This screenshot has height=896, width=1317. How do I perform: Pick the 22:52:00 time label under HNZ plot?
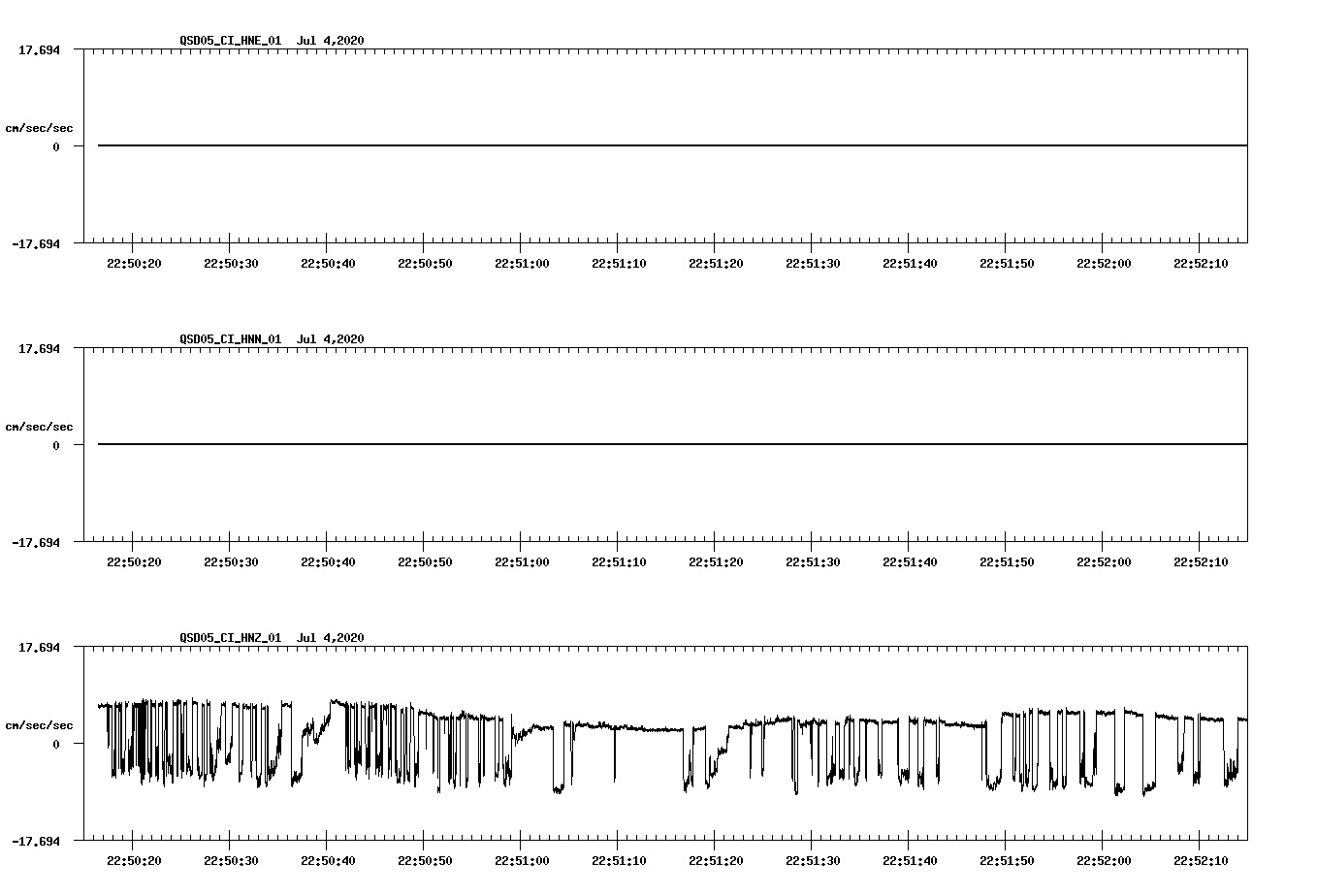click(x=1104, y=861)
